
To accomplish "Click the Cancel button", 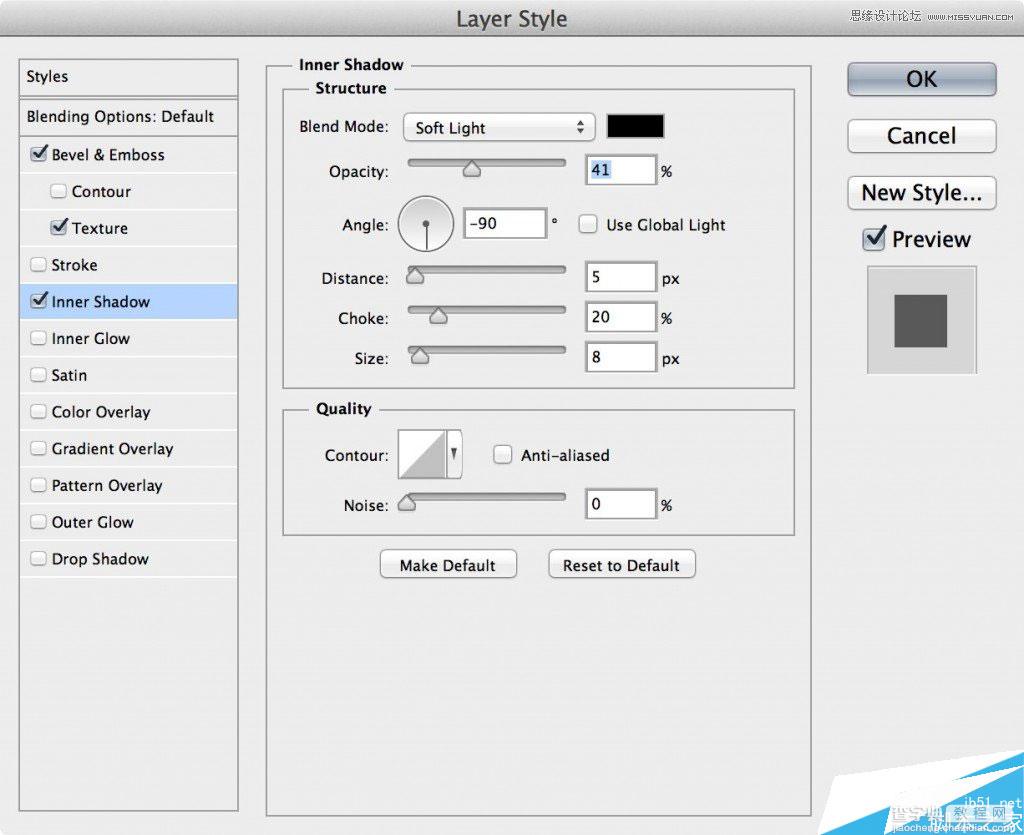I will click(921, 136).
